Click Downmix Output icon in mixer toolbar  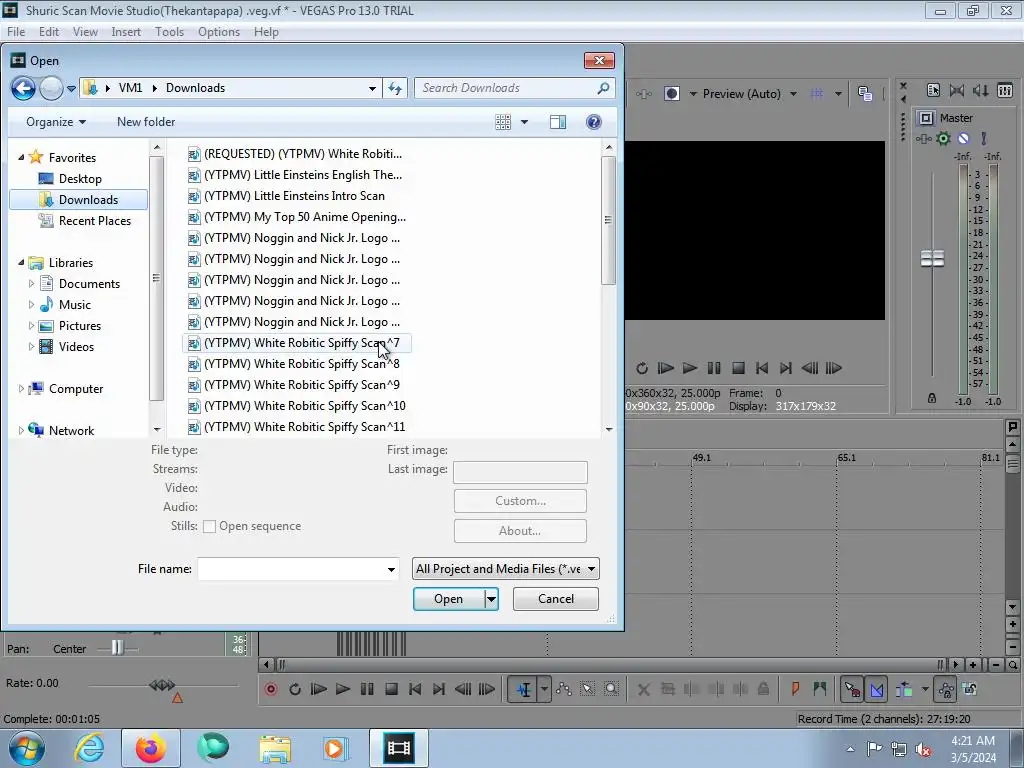click(x=957, y=90)
